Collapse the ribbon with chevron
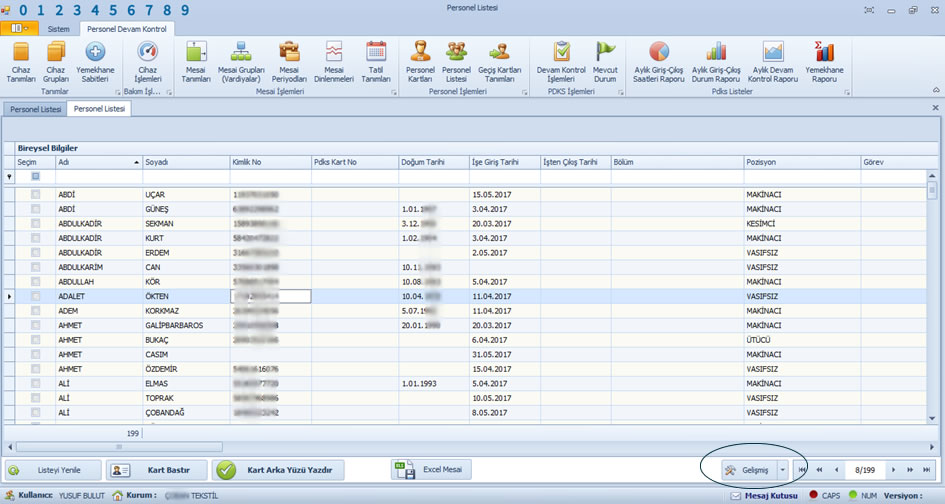This screenshot has width=945, height=504. tap(936, 90)
